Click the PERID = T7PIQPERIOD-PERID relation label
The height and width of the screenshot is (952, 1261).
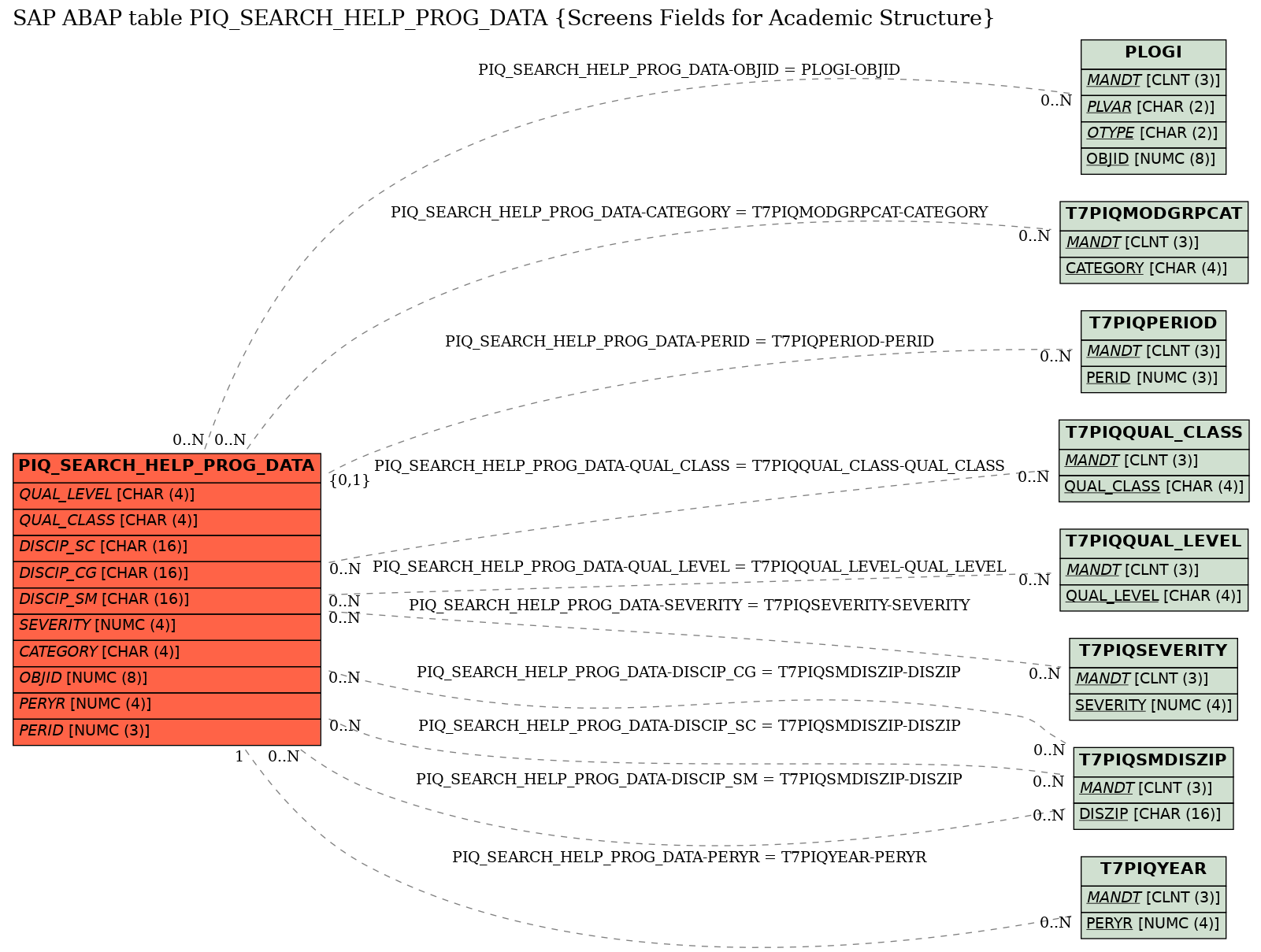[x=689, y=342]
